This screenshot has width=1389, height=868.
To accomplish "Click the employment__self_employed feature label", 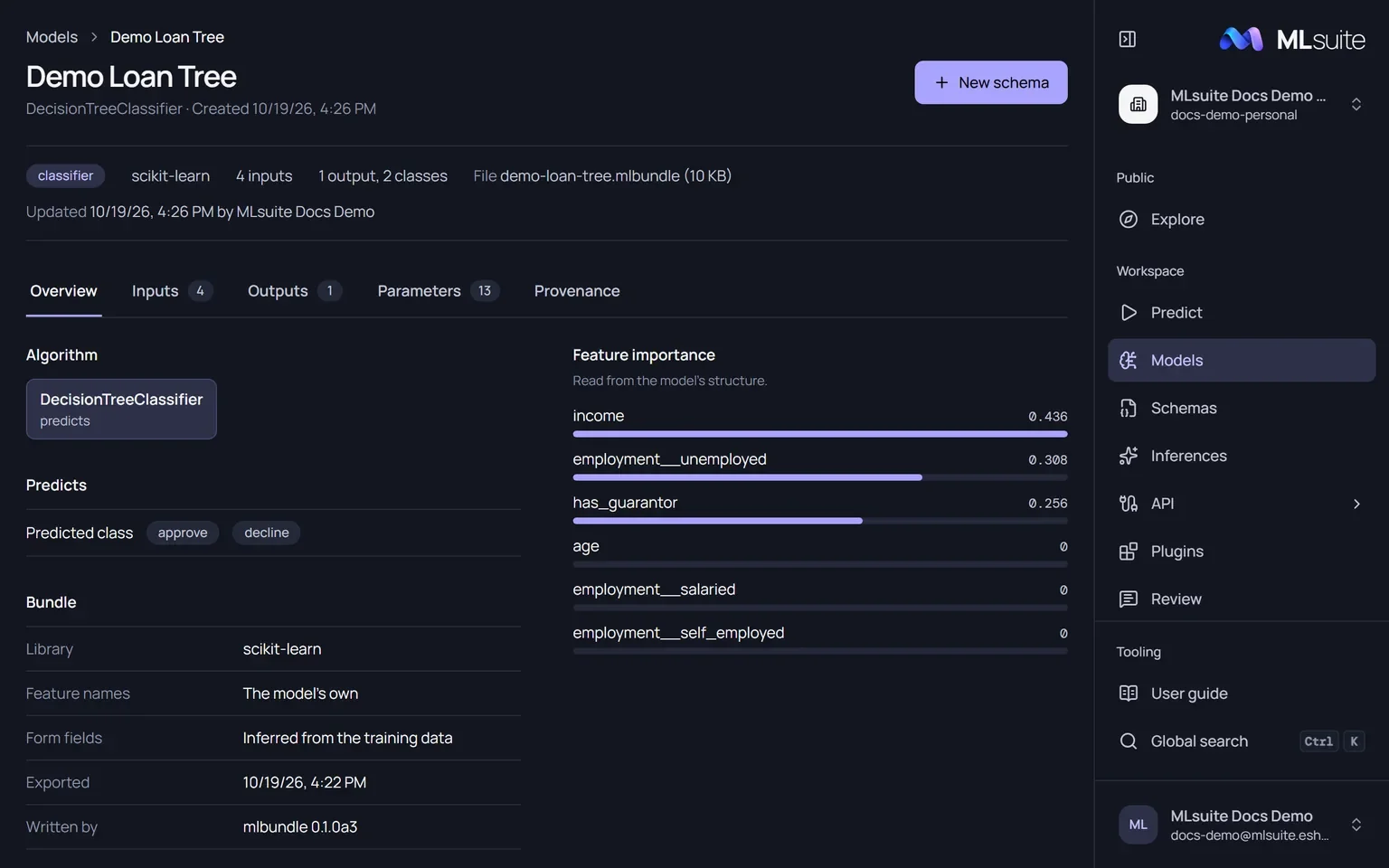I will (678, 633).
